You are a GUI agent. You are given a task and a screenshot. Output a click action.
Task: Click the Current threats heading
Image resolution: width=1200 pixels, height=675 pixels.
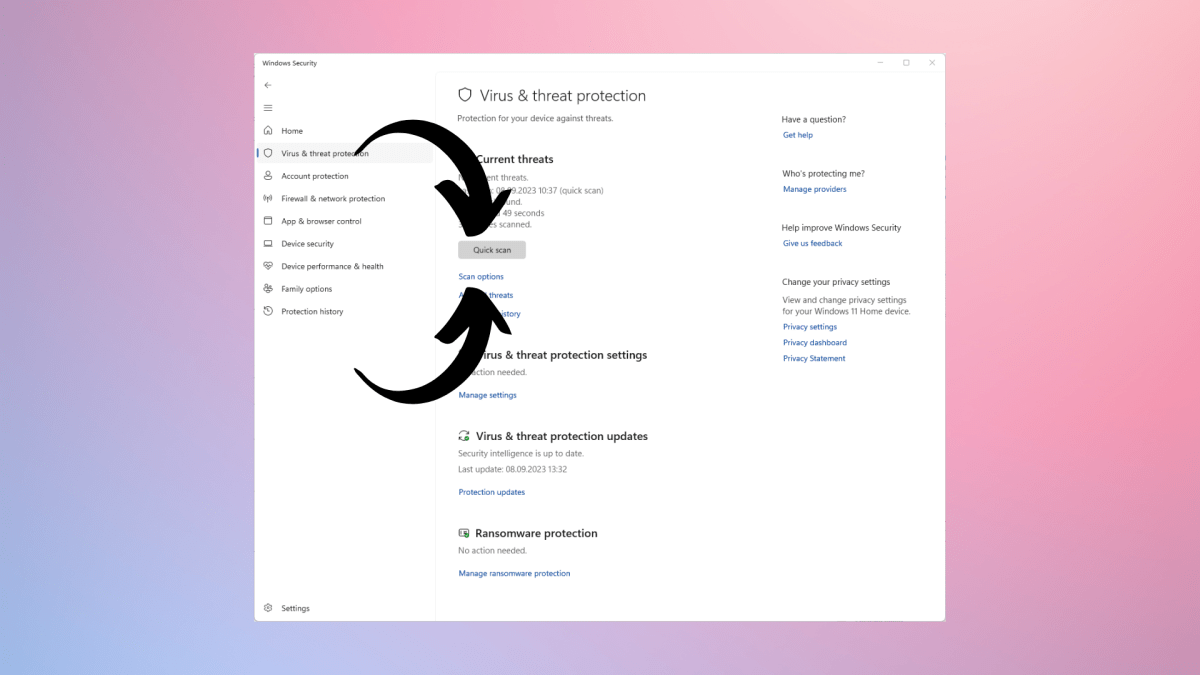click(x=514, y=159)
